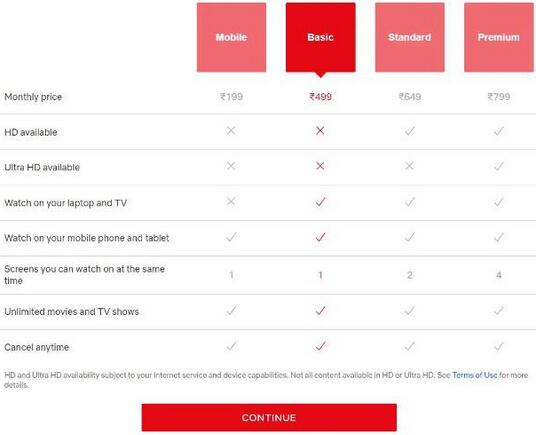Click the Basic laptop and TV red checkmark

pos(320,202)
